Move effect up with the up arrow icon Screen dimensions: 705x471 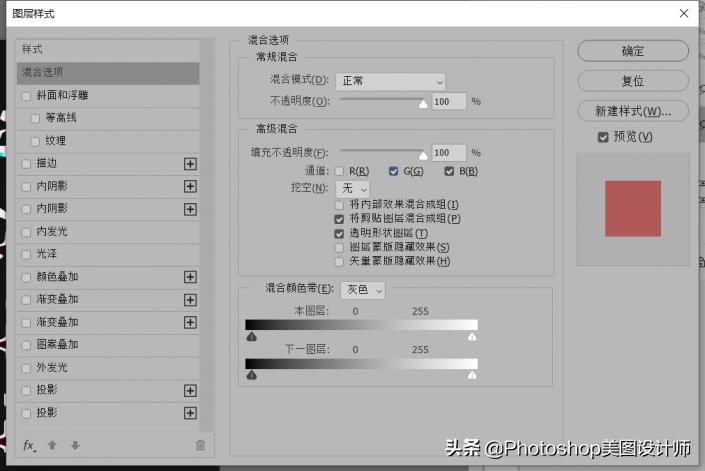click(x=52, y=445)
